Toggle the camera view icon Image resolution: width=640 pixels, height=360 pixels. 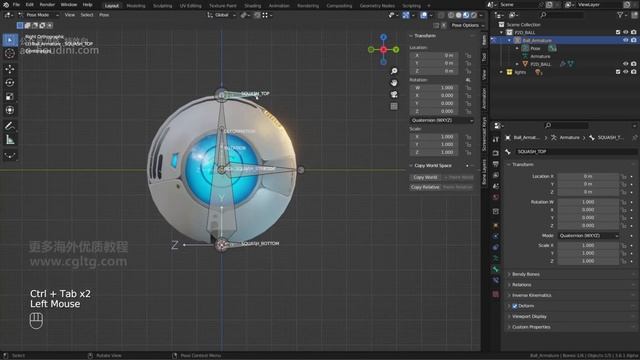click(394, 95)
